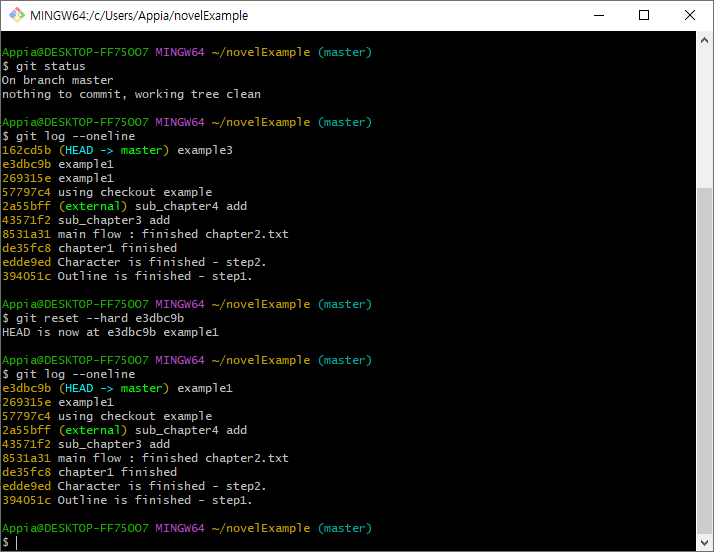Click 'nothing to commit, working tree clean' line
Viewport: 714px width, 552px height.
[131, 94]
